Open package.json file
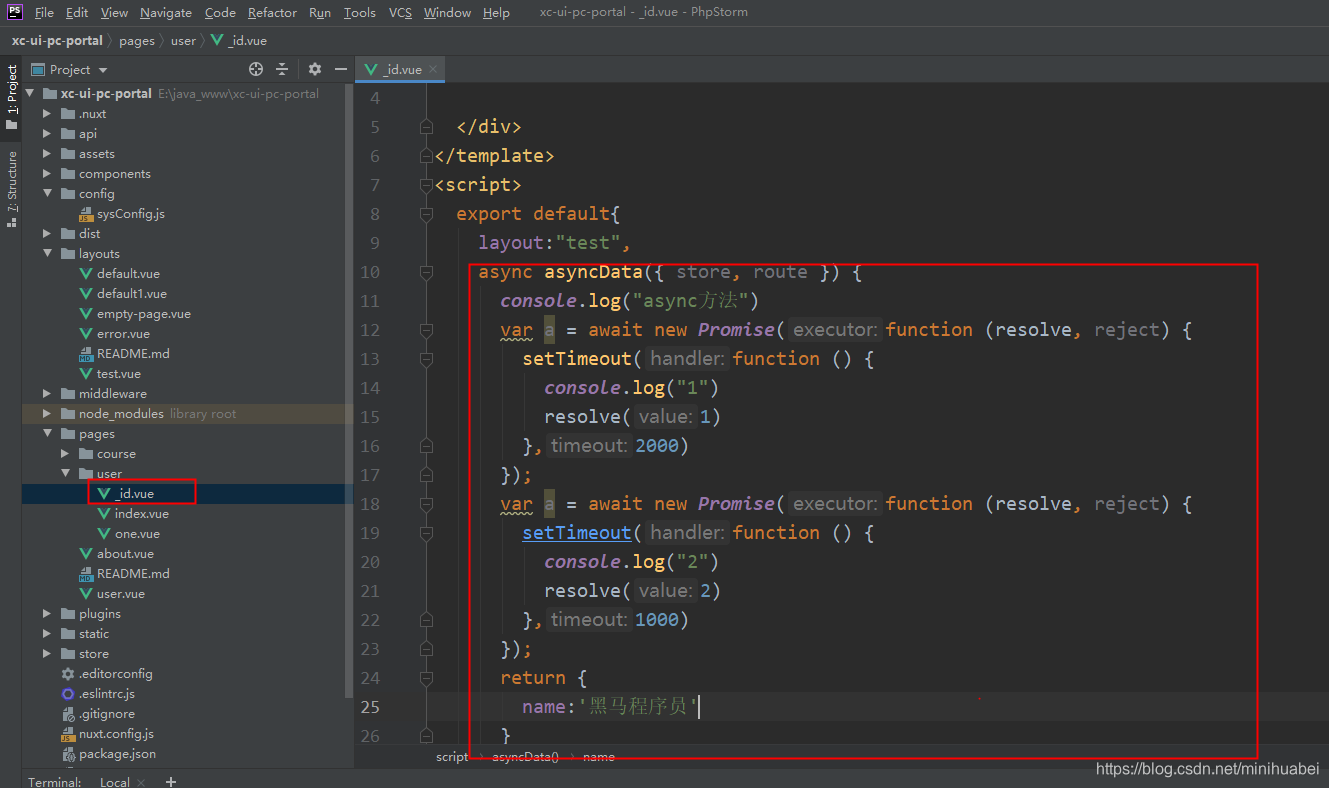 coord(117,753)
